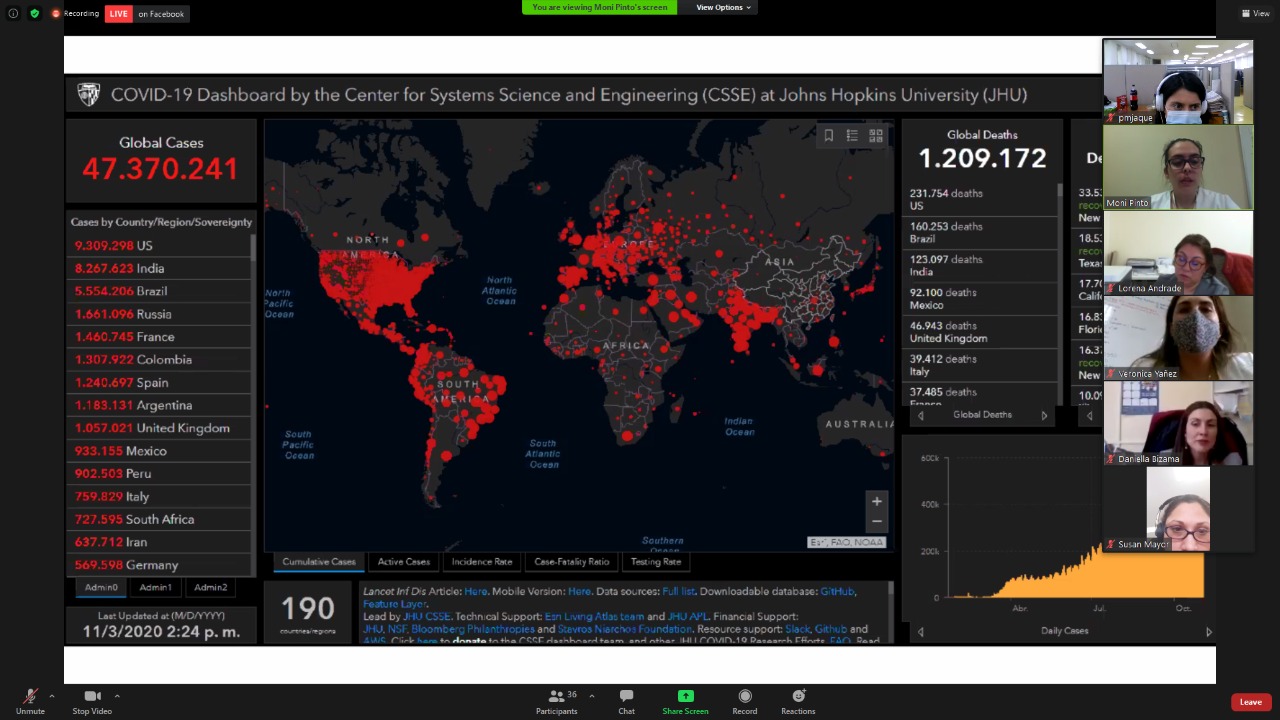Click the Daily Cases orange chart area
The height and width of the screenshot is (720, 1280).
[1100, 574]
